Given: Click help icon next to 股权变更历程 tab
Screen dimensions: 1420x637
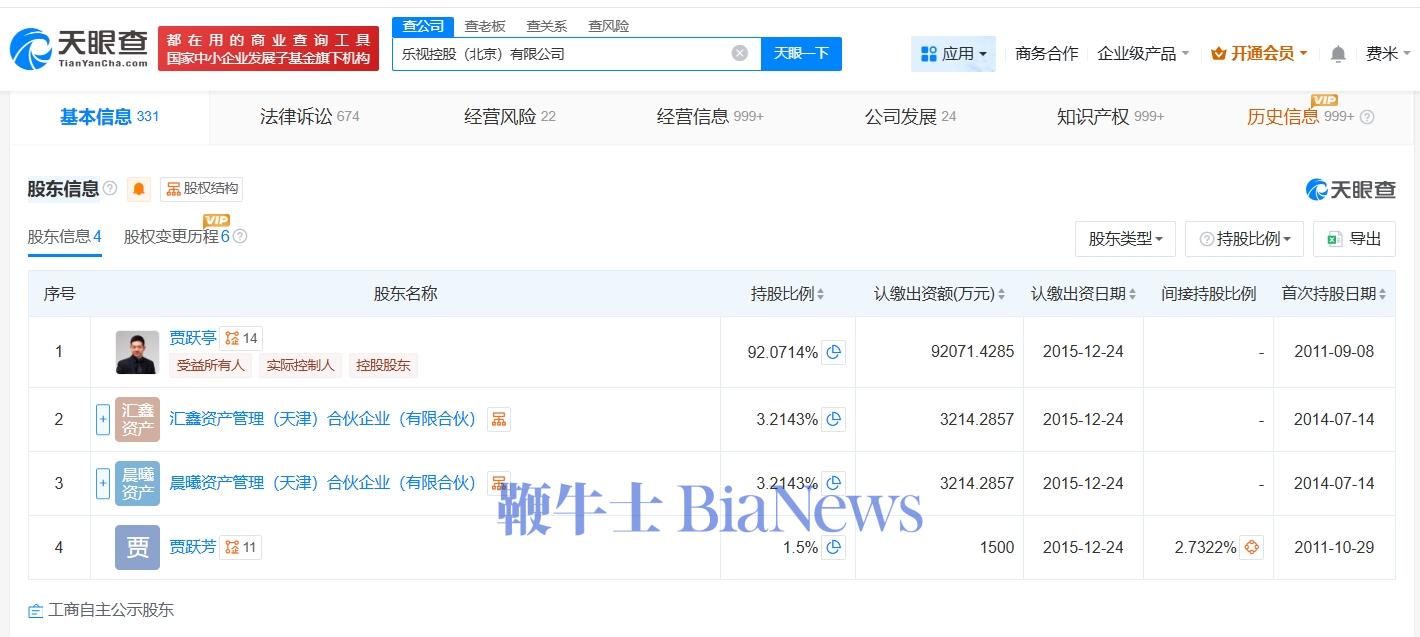Looking at the screenshot, I should [x=240, y=237].
